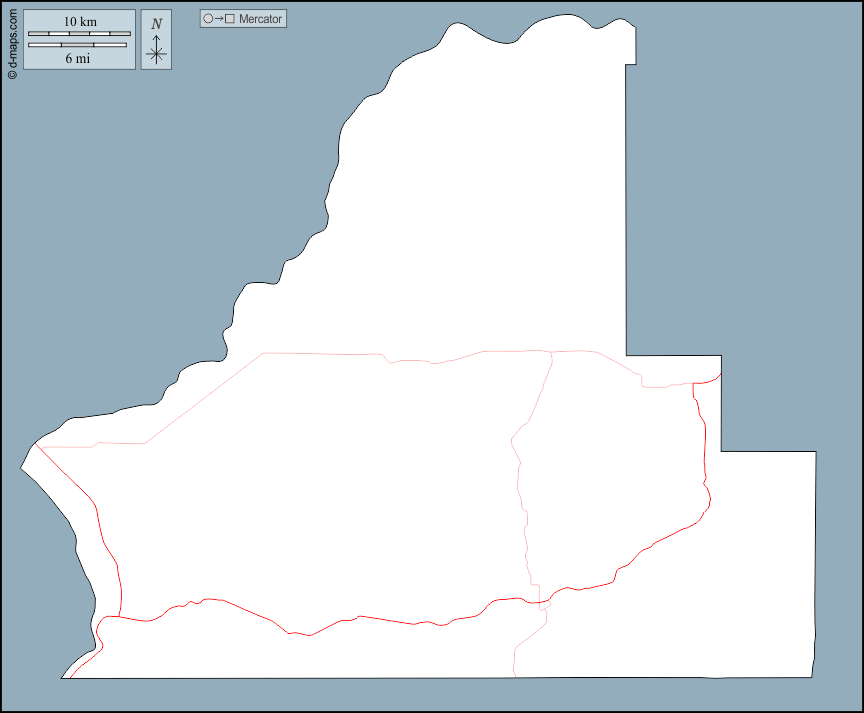The image size is (864, 713).
Task: Select the large northern map region
Action: [x=480, y=220]
